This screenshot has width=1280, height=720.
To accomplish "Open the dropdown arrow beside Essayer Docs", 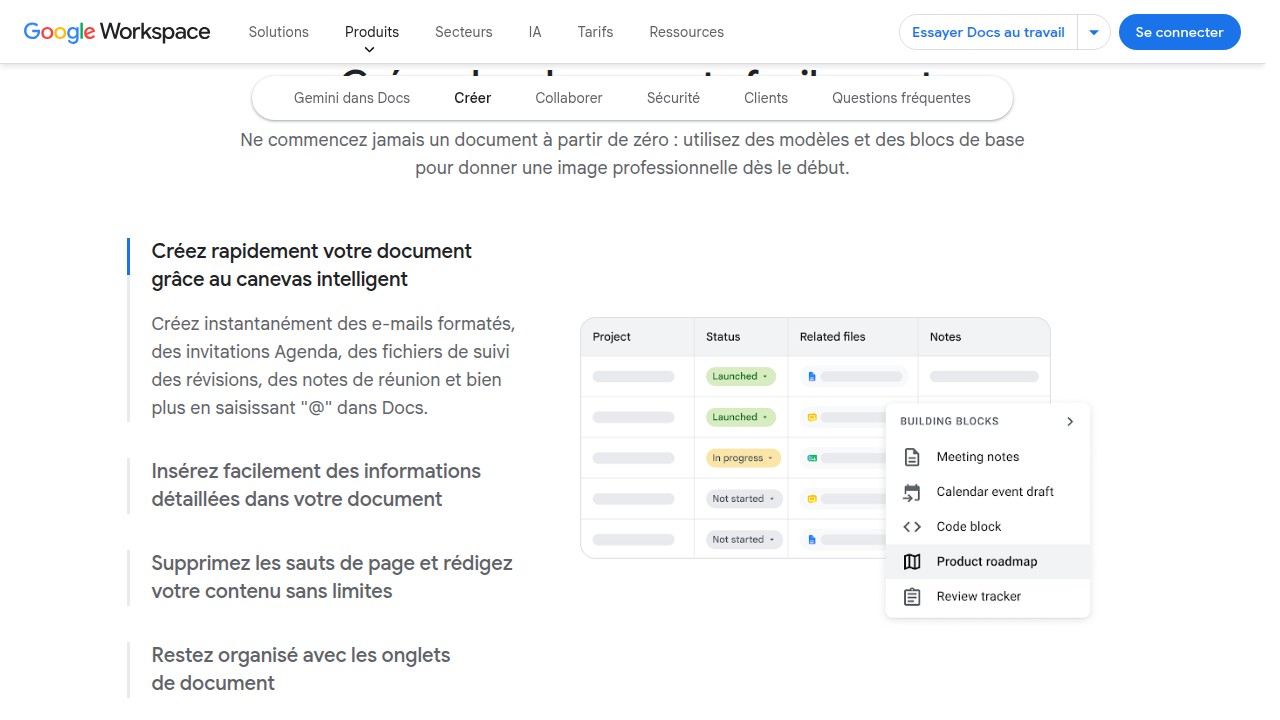I will pos(1094,32).
